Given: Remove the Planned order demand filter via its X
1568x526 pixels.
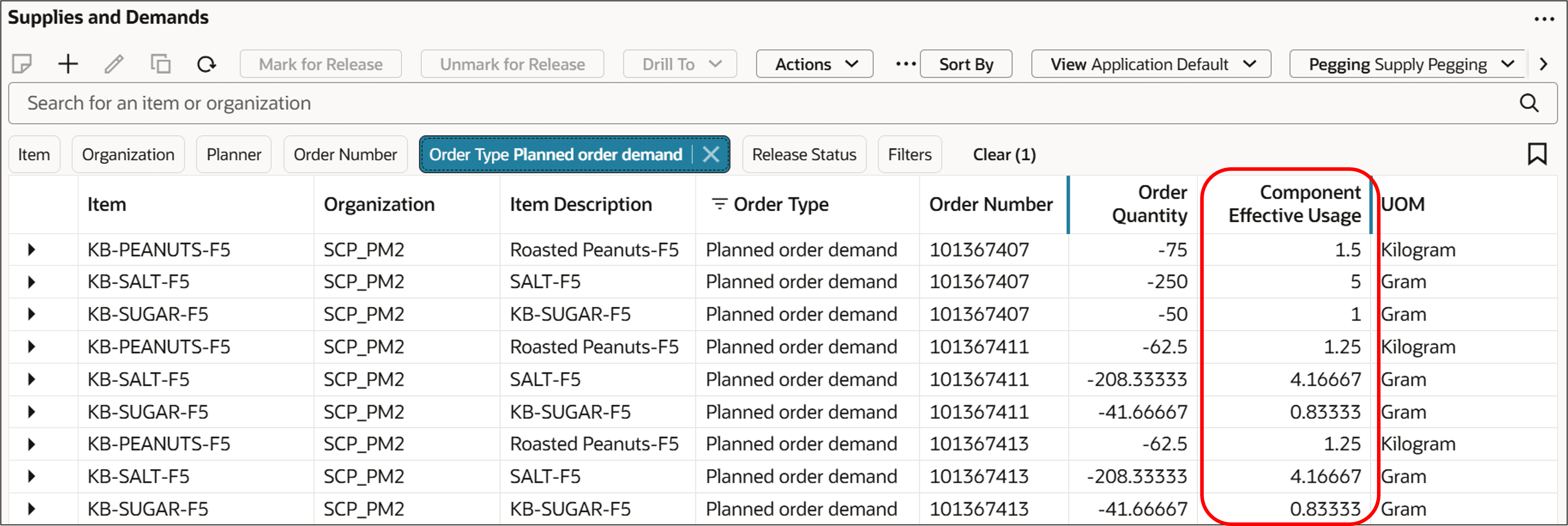Looking at the screenshot, I should click(710, 154).
